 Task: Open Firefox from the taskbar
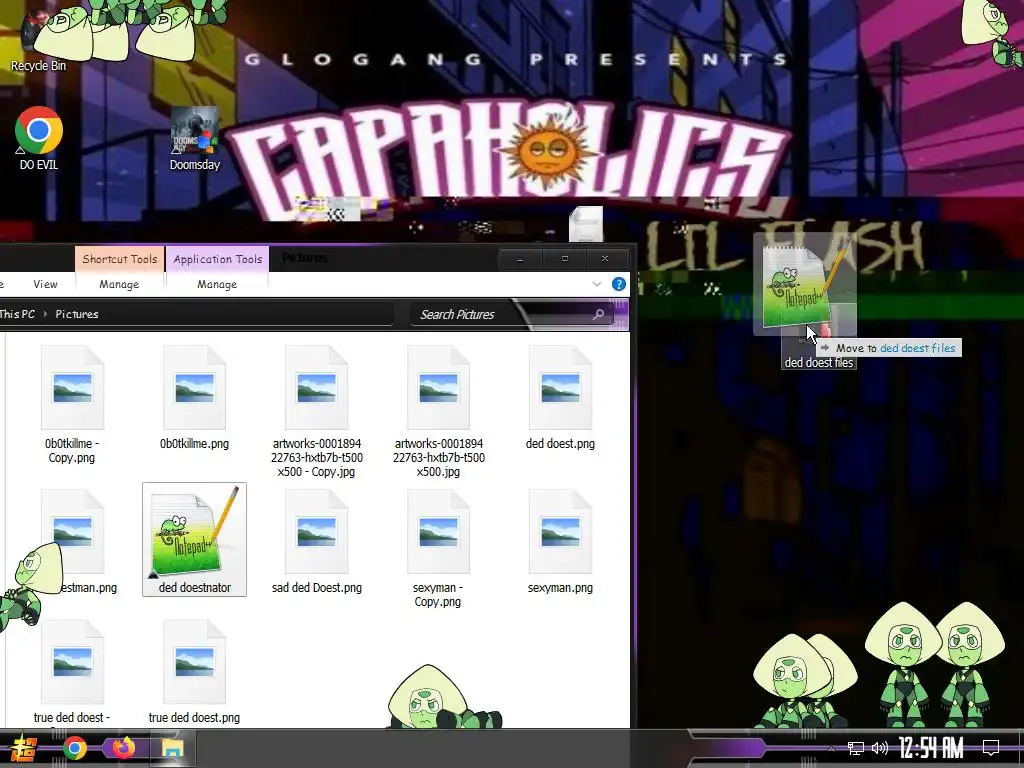123,748
